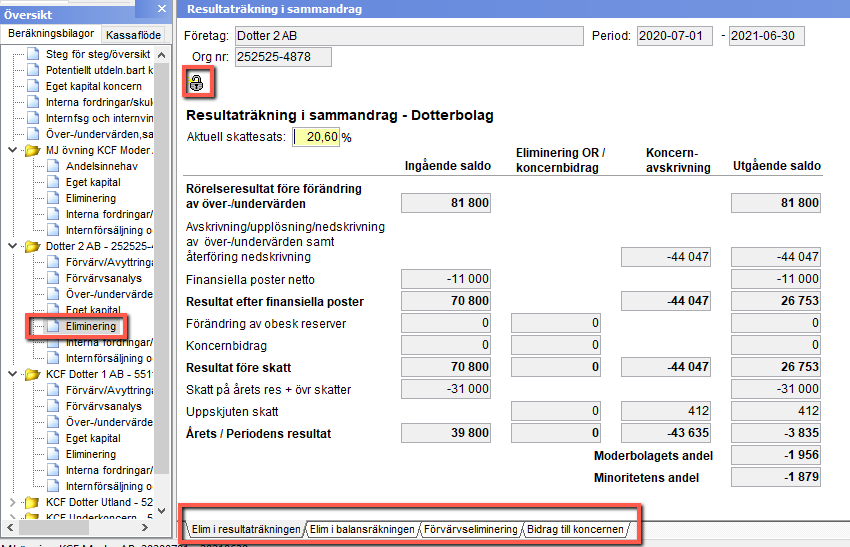Click the KCF Dotter 1 AB folder icon
The image size is (850, 547).
(33, 374)
